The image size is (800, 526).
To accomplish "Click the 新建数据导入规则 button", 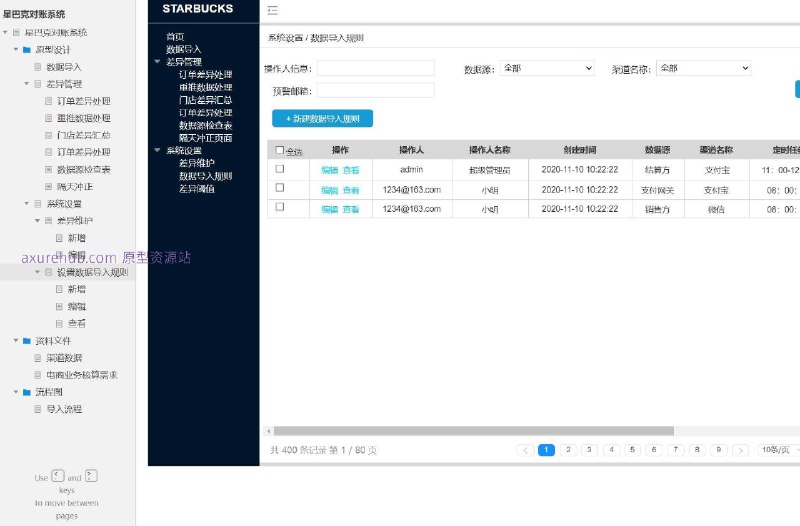I will [322, 118].
